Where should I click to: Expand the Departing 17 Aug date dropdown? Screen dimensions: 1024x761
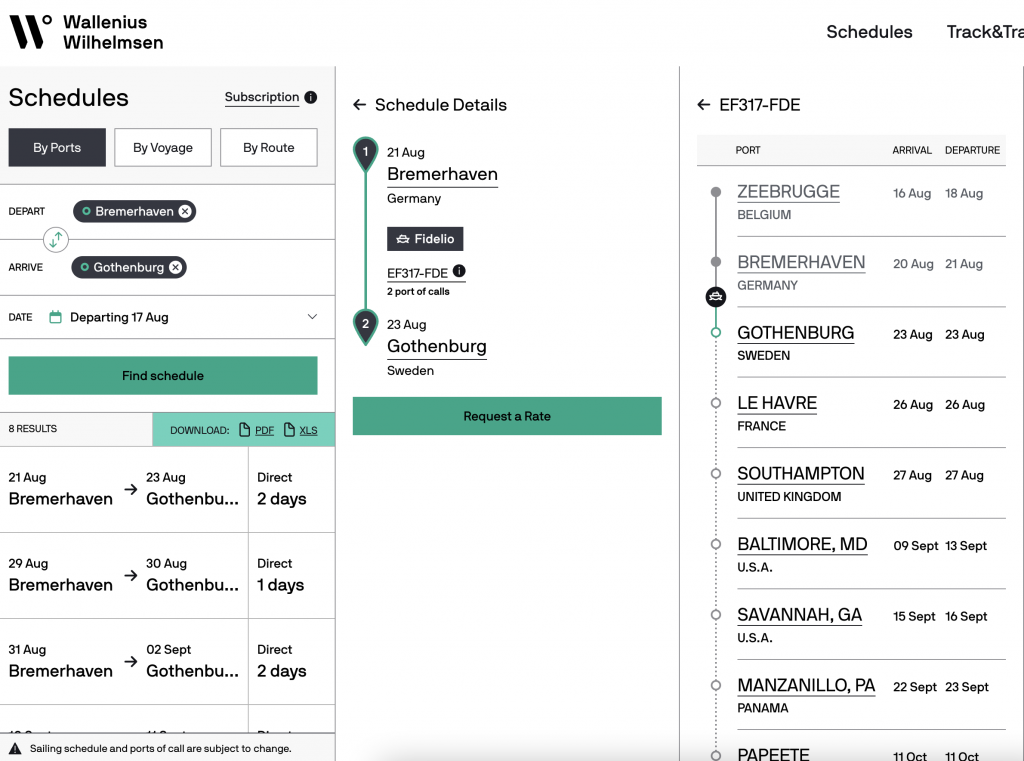tap(312, 317)
